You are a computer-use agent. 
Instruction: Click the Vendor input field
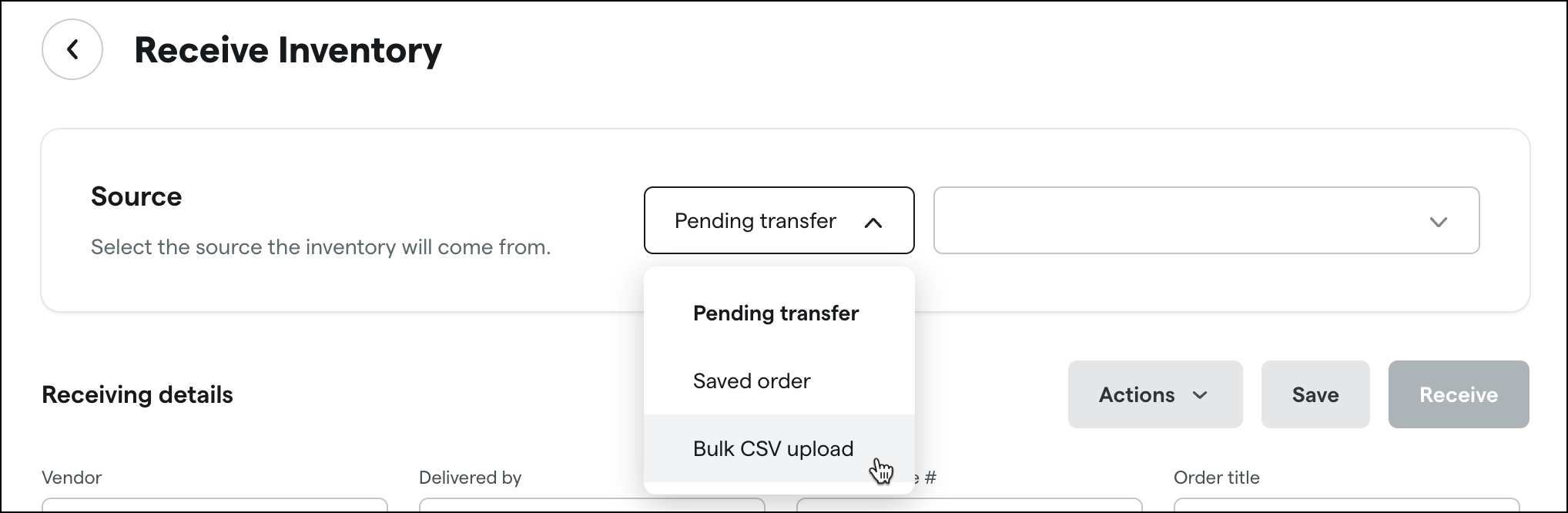[216, 508]
